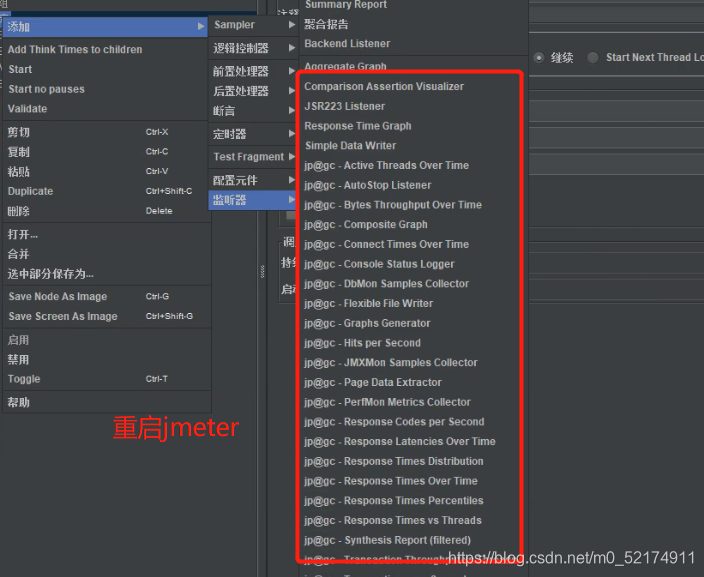The height and width of the screenshot is (577, 704).
Task: Add jp@gc - Bytes Throughput Over Time
Action: (413, 205)
